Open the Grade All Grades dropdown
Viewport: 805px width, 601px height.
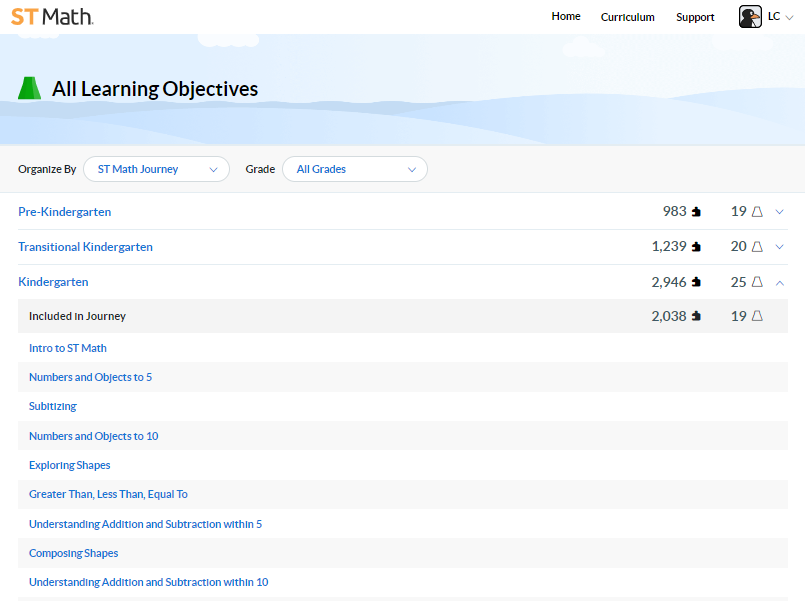pyautogui.click(x=355, y=169)
